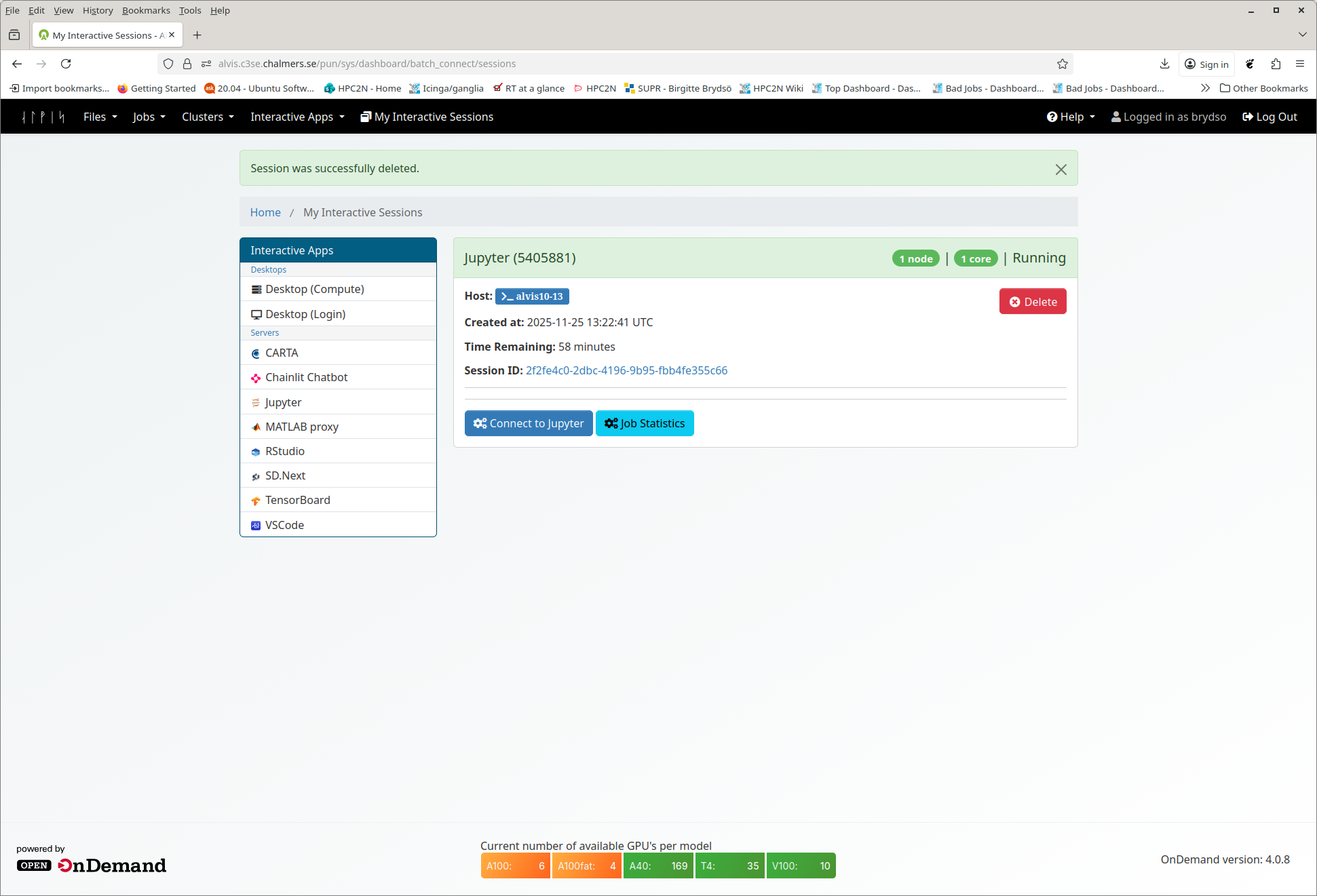1317x896 pixels.
Task: Open the alvis10-13 host shell link
Action: point(532,296)
